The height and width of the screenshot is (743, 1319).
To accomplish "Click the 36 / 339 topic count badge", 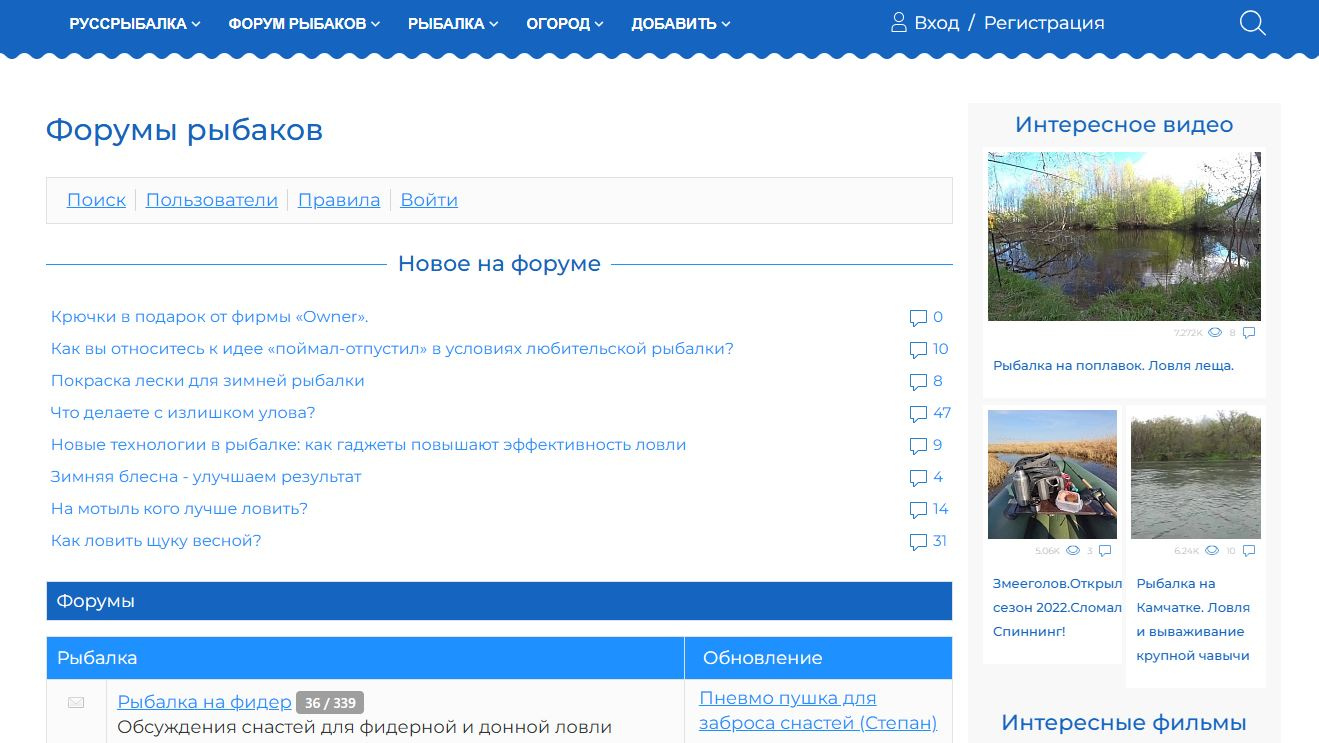I will (x=330, y=703).
